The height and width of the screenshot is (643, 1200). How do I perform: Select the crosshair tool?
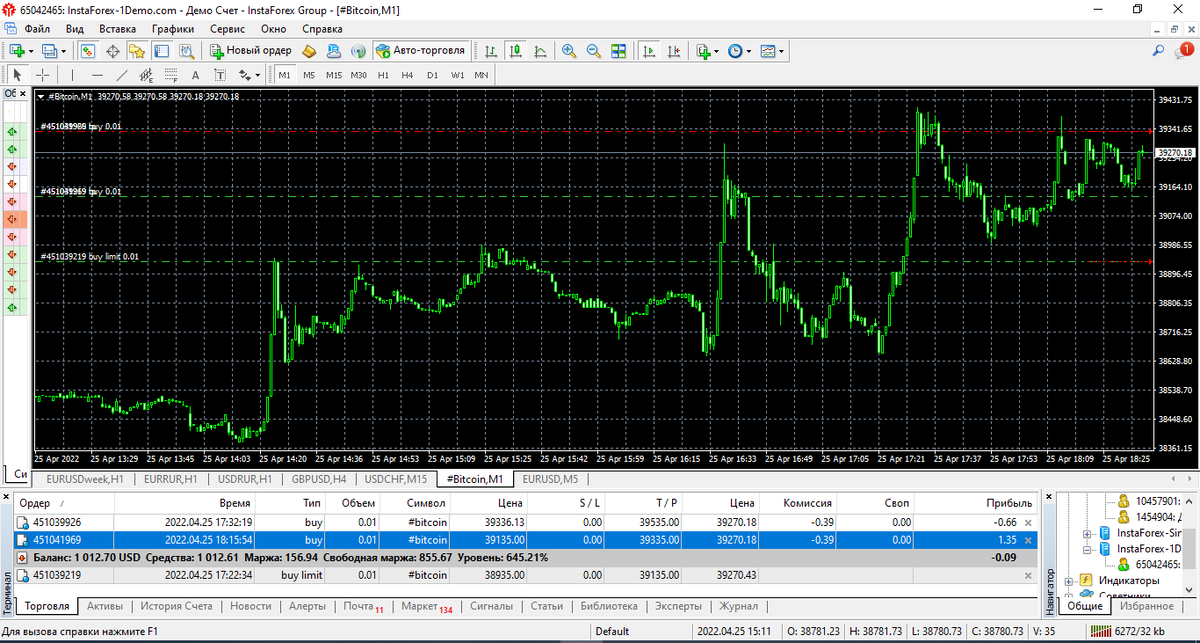point(42,74)
